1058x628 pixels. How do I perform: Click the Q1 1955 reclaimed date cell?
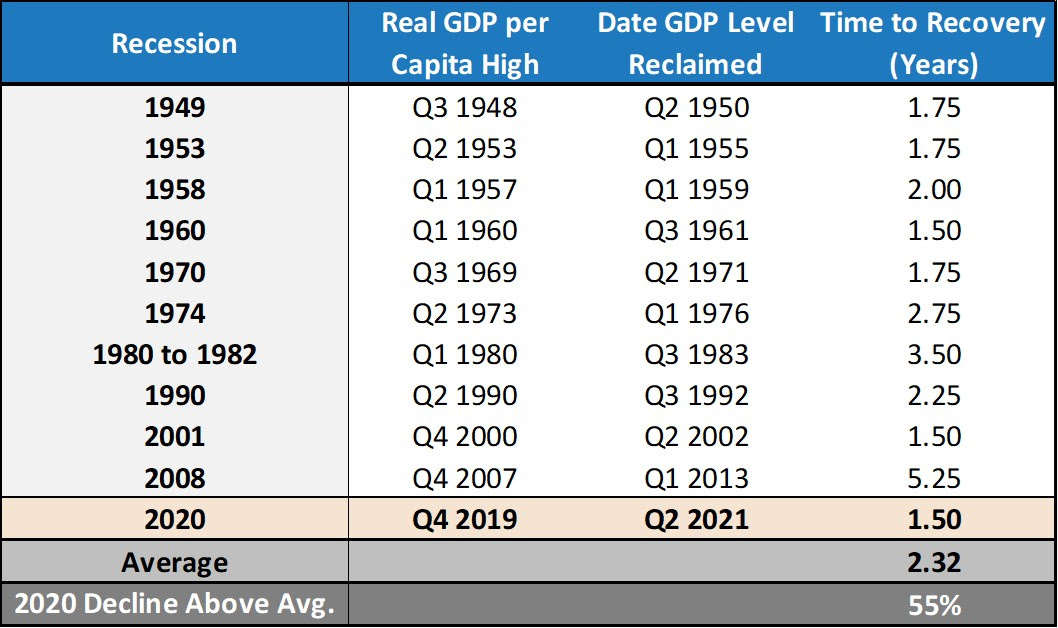pyautogui.click(x=696, y=148)
